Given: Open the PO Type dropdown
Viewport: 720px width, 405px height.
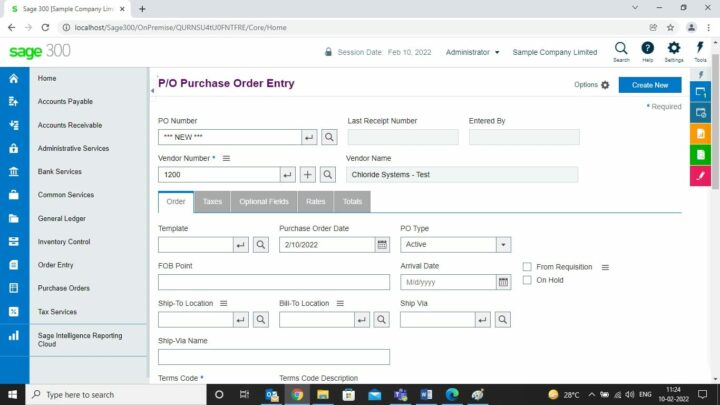Looking at the screenshot, I should [x=503, y=245].
